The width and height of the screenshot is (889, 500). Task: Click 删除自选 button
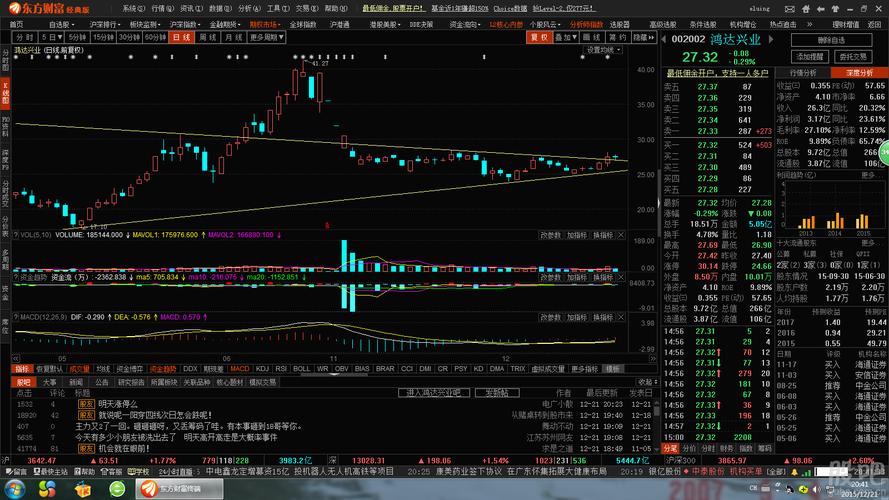coord(832,40)
